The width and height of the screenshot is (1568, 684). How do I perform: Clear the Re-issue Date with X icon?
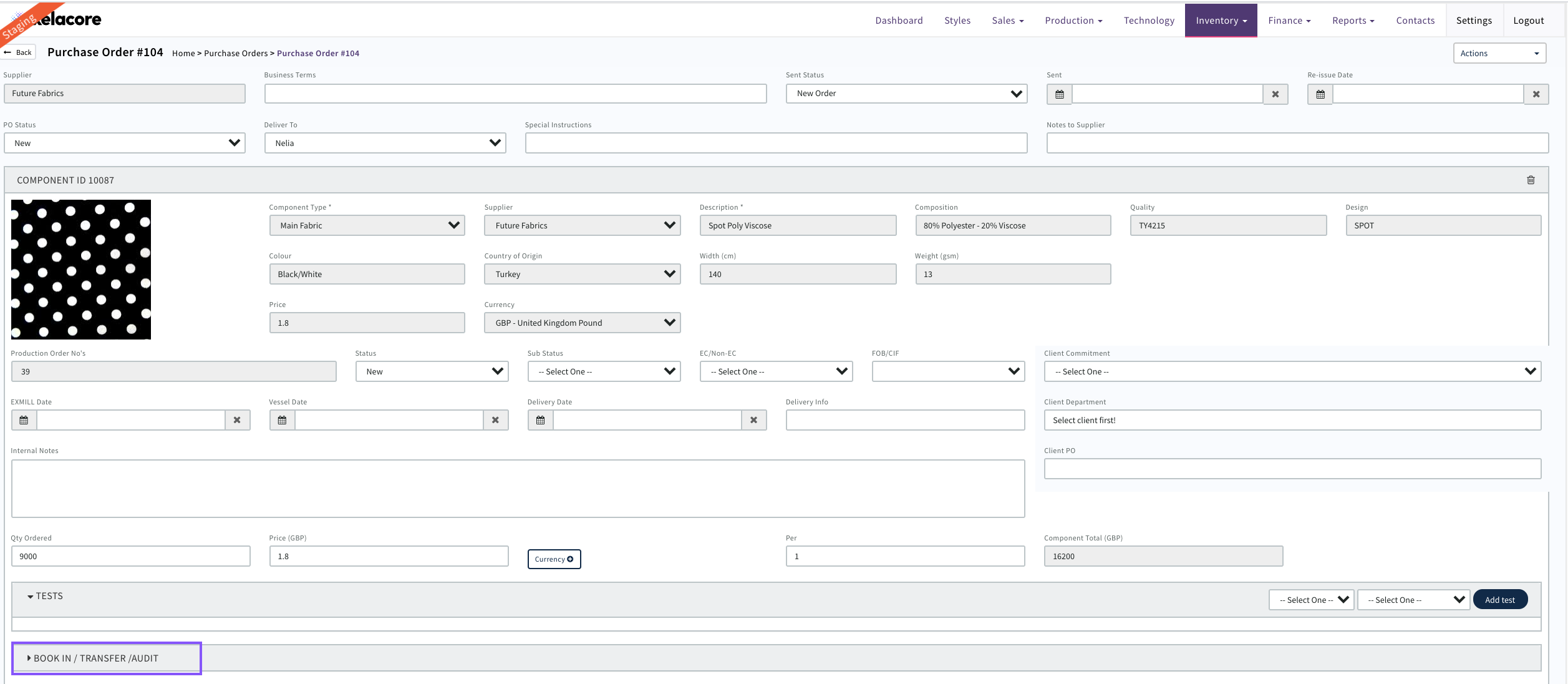pyautogui.click(x=1536, y=94)
